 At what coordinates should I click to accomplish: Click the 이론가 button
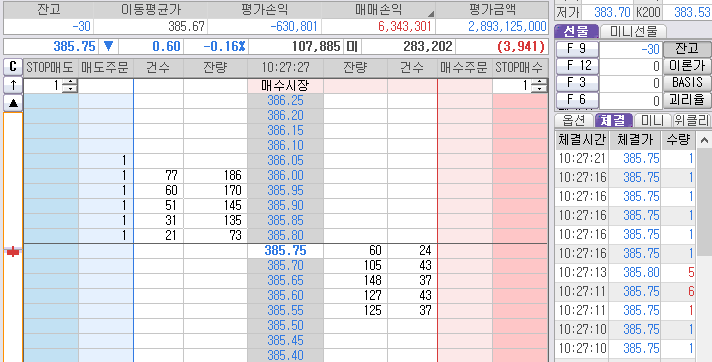[687, 66]
